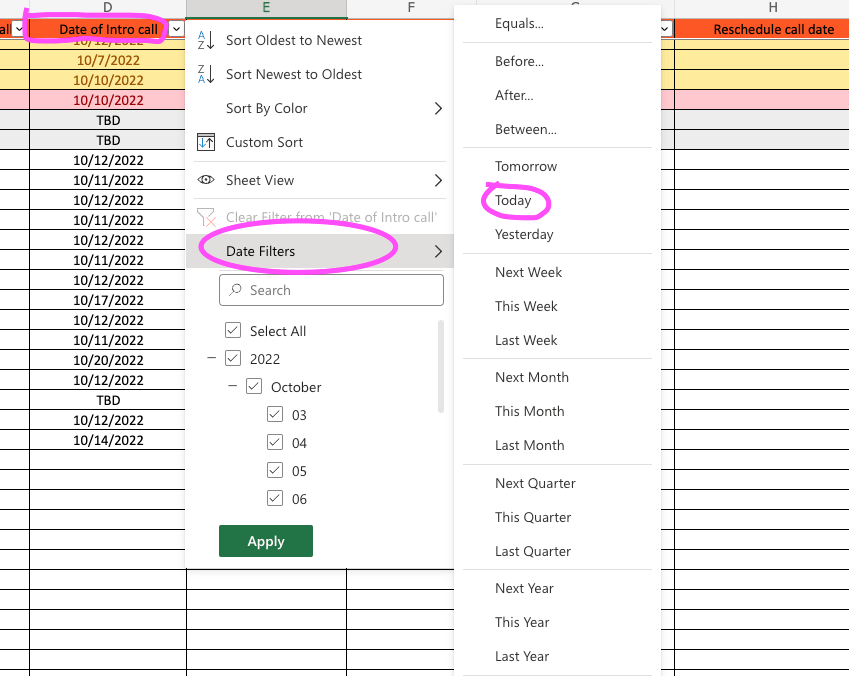Open the Date Filters menu item

pyautogui.click(x=319, y=251)
